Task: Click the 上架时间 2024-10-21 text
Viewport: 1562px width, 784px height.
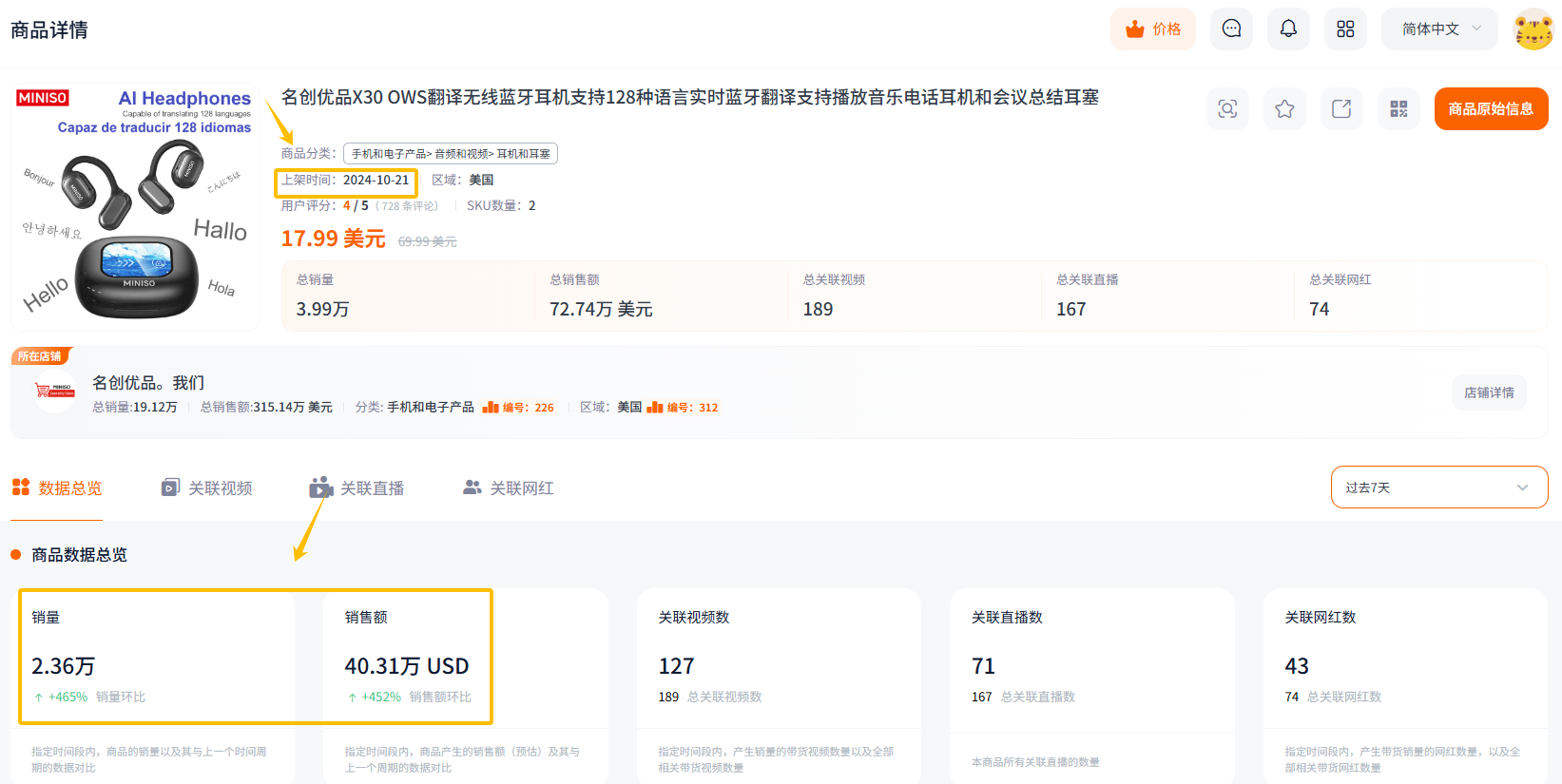Action: [x=345, y=180]
